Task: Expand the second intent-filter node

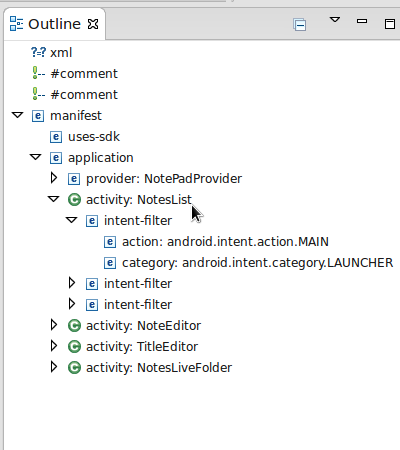Action: [72, 283]
